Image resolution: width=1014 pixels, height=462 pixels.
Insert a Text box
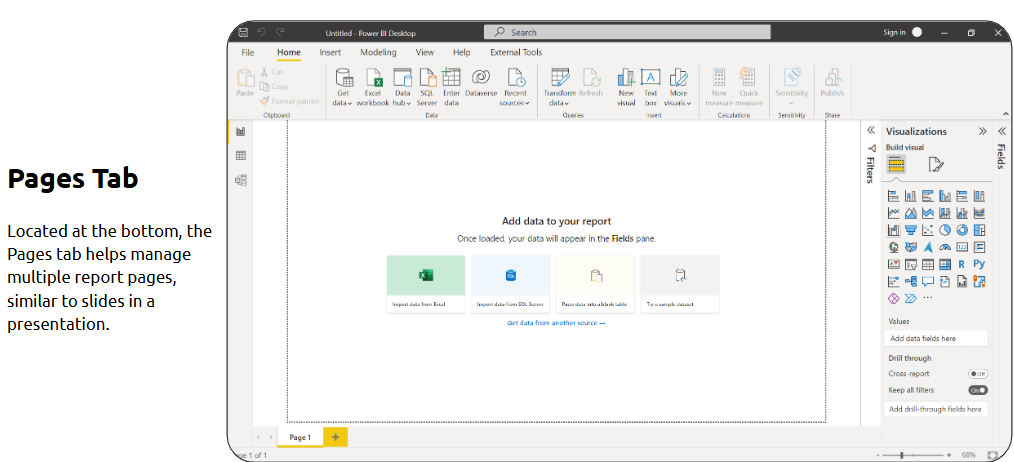click(651, 87)
